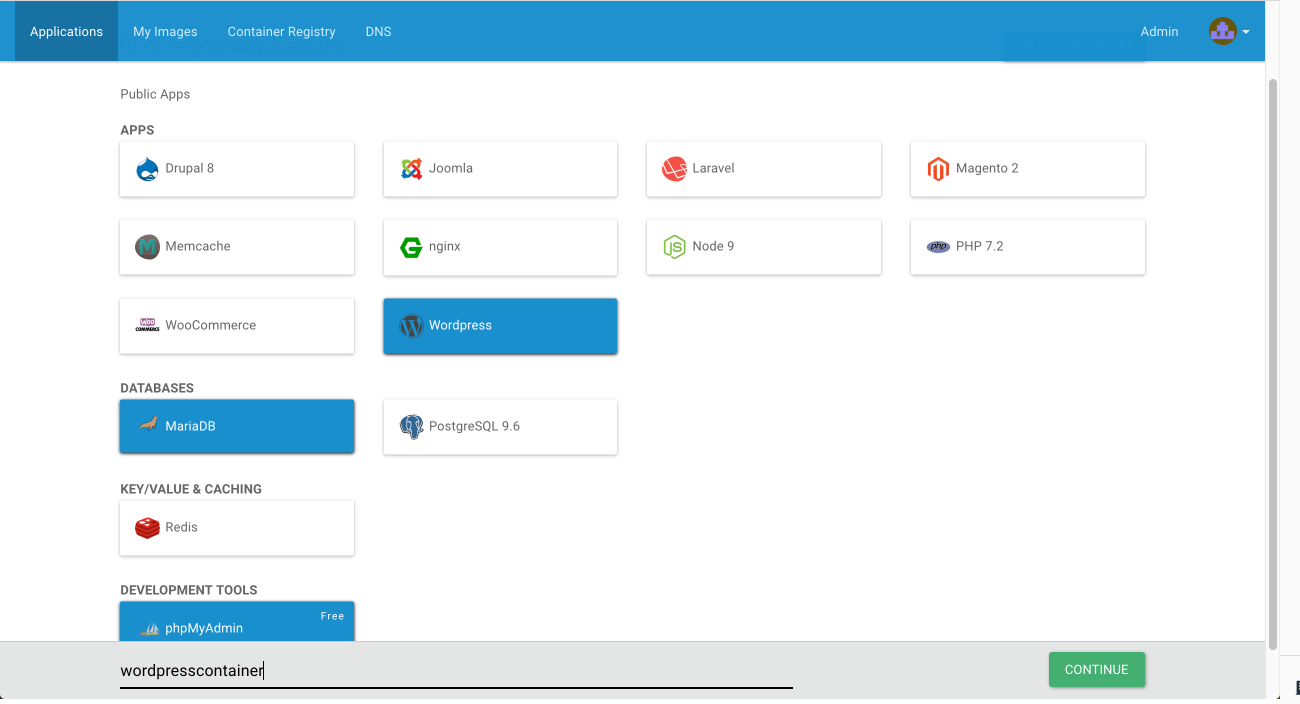This screenshot has height=704, width=1300.
Task: Click the phpMyAdmin sailboat icon
Action: [x=149, y=629]
